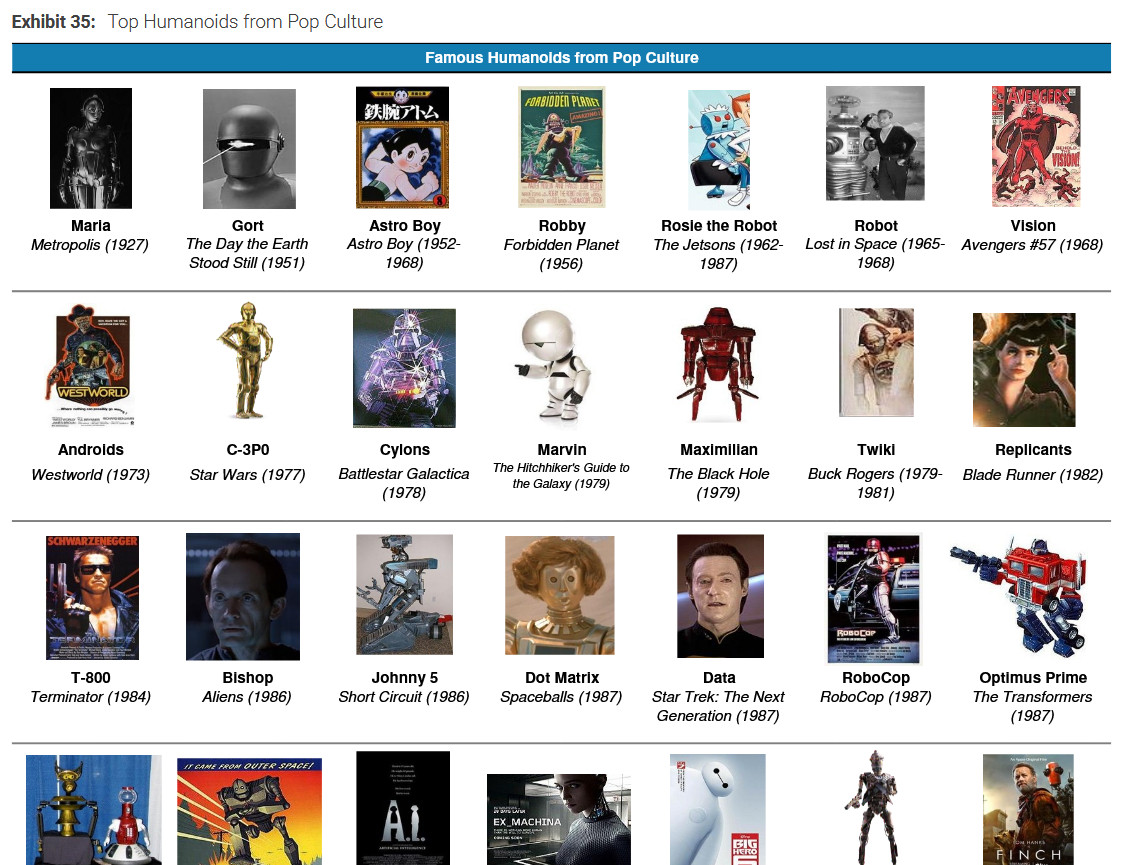Click 'Lost in Space (1965-1968)' caption
1126x865 pixels.
click(875, 253)
